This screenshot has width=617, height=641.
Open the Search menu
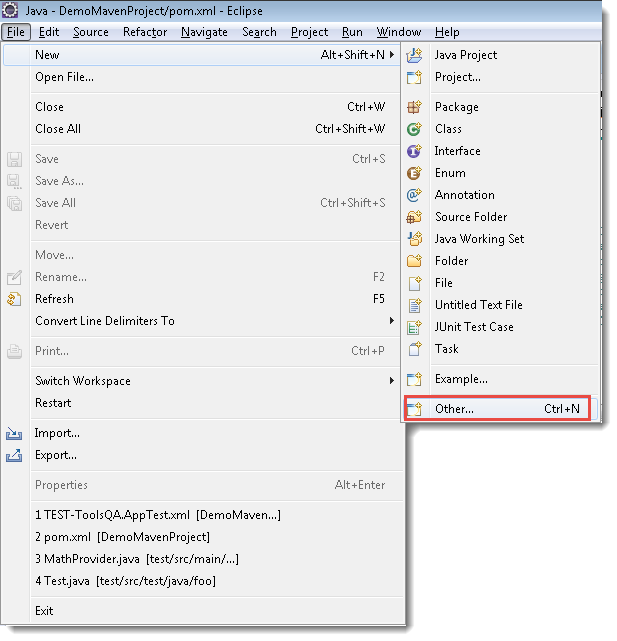(x=262, y=32)
